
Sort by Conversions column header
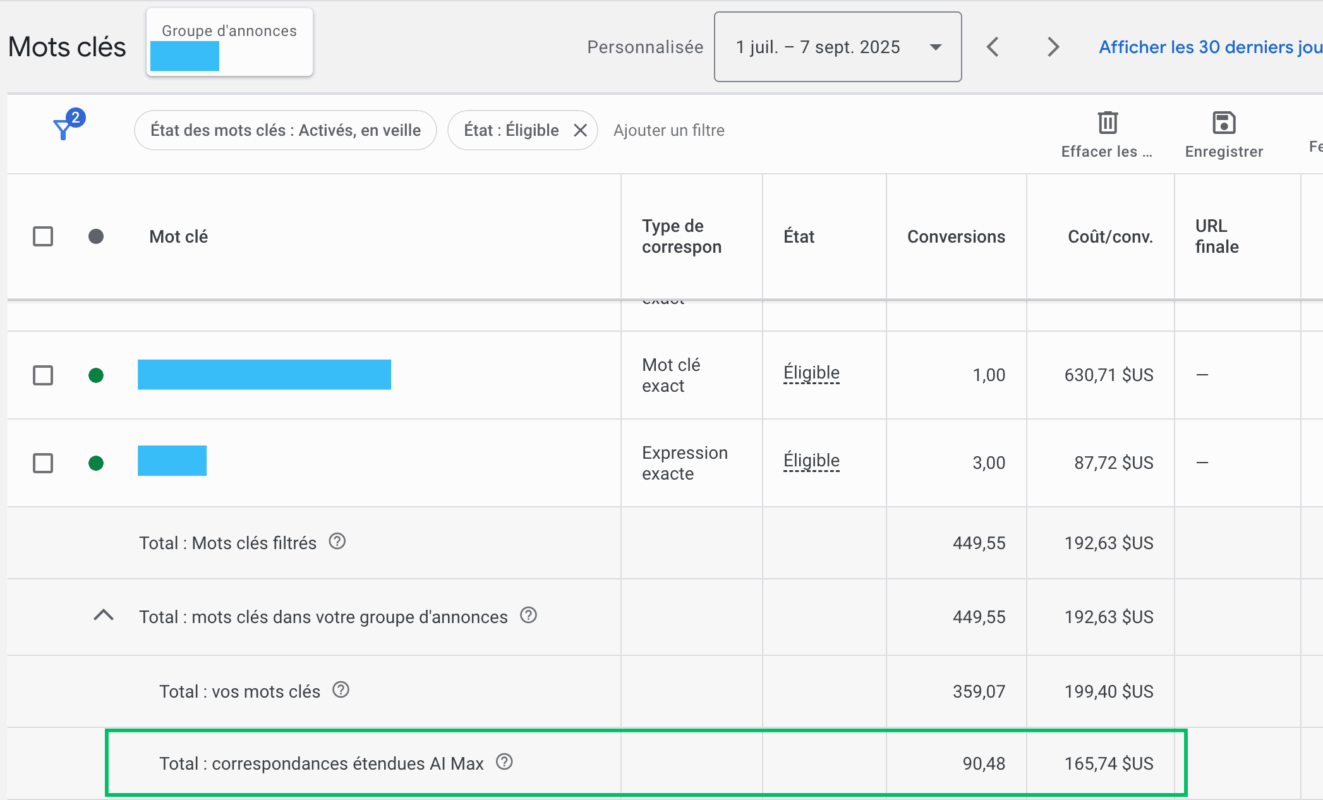point(956,236)
